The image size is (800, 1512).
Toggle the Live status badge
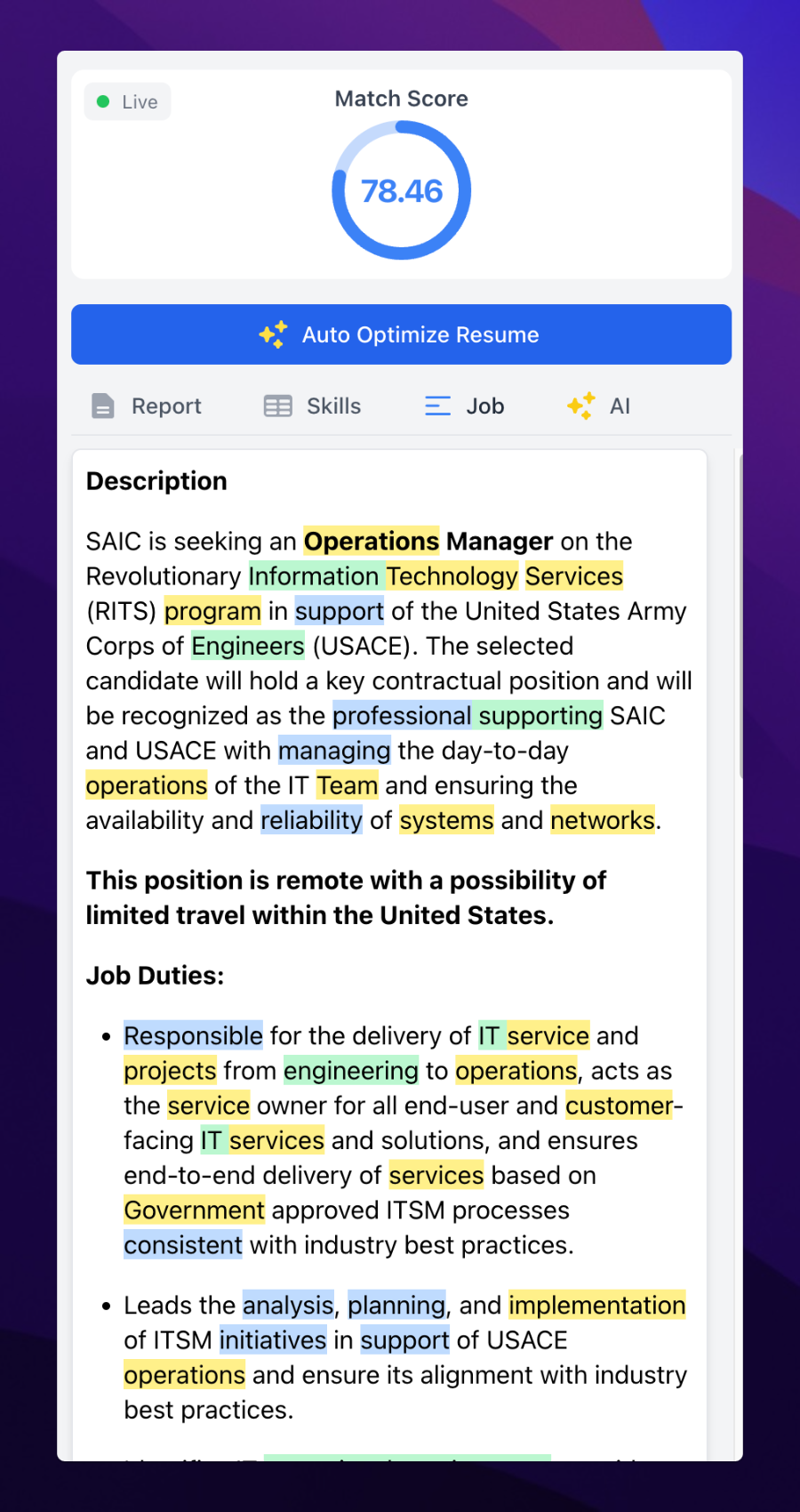pos(128,102)
